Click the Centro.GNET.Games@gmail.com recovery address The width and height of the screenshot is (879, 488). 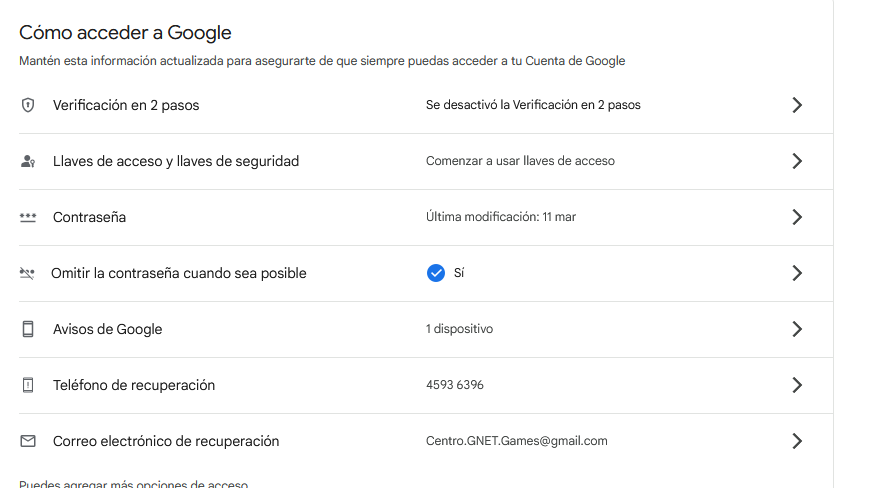tap(517, 441)
